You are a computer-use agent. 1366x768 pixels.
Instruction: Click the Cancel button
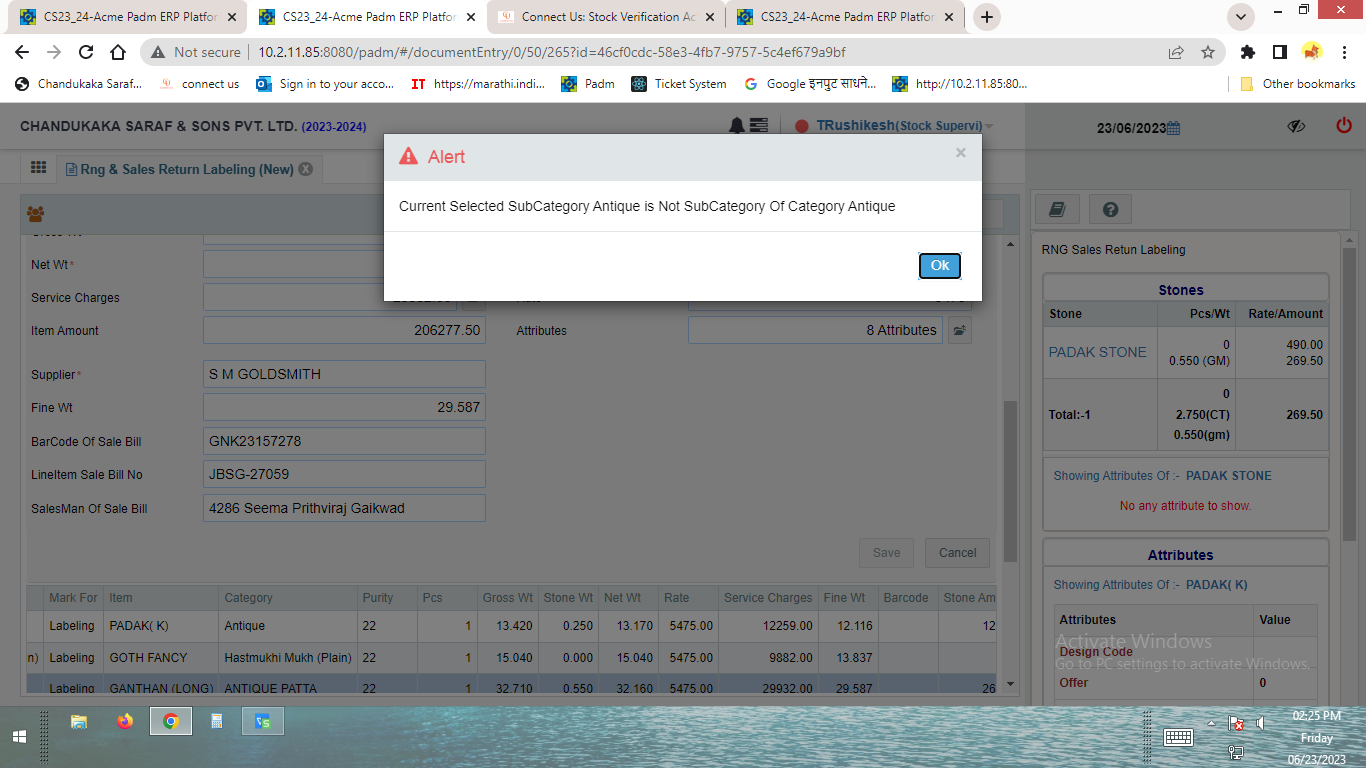(958, 553)
